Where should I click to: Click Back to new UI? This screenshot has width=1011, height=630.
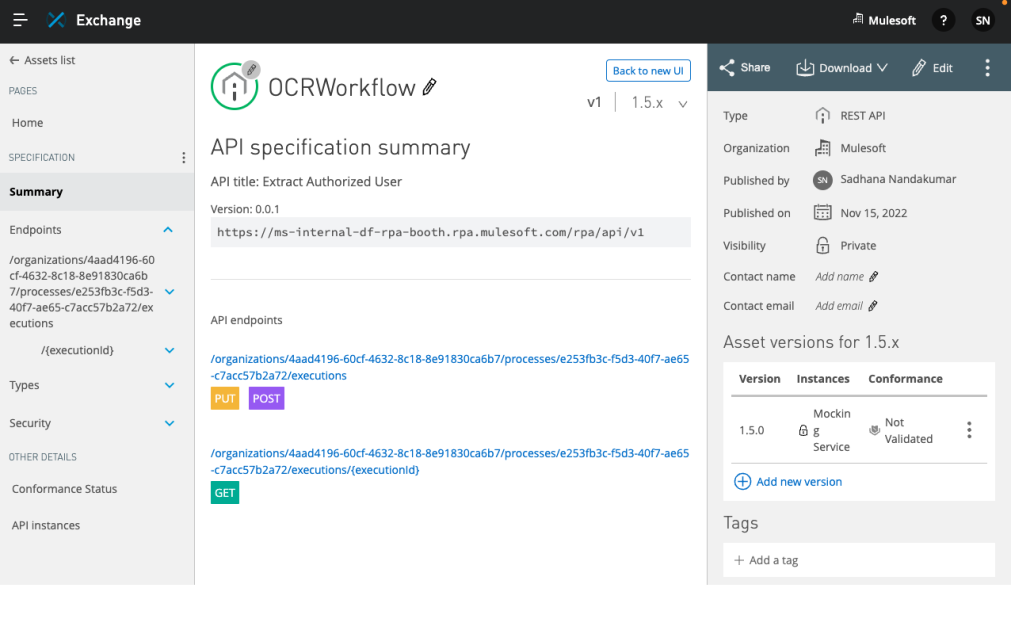click(x=647, y=70)
